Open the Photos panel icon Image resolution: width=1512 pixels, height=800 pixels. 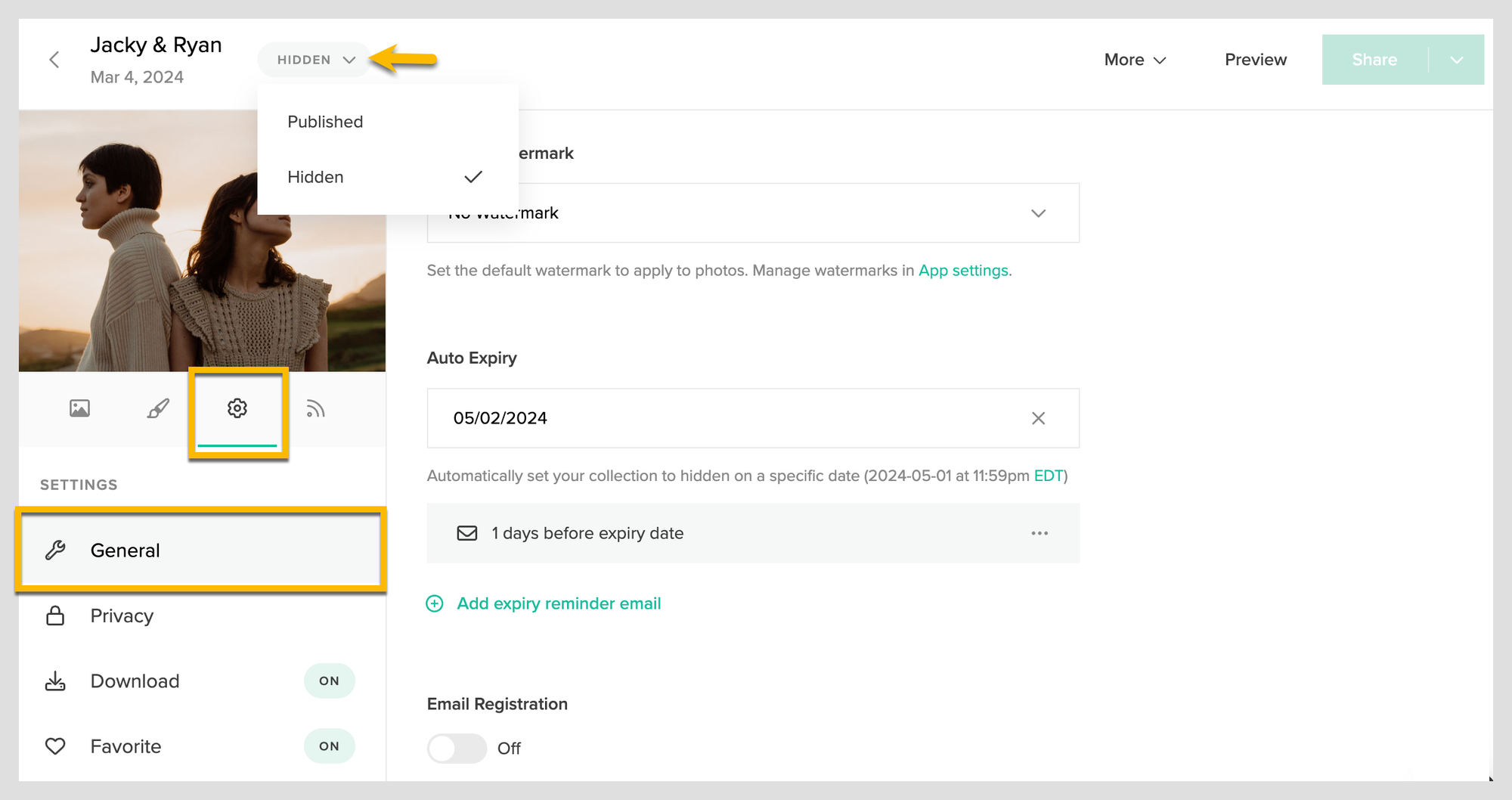79,408
